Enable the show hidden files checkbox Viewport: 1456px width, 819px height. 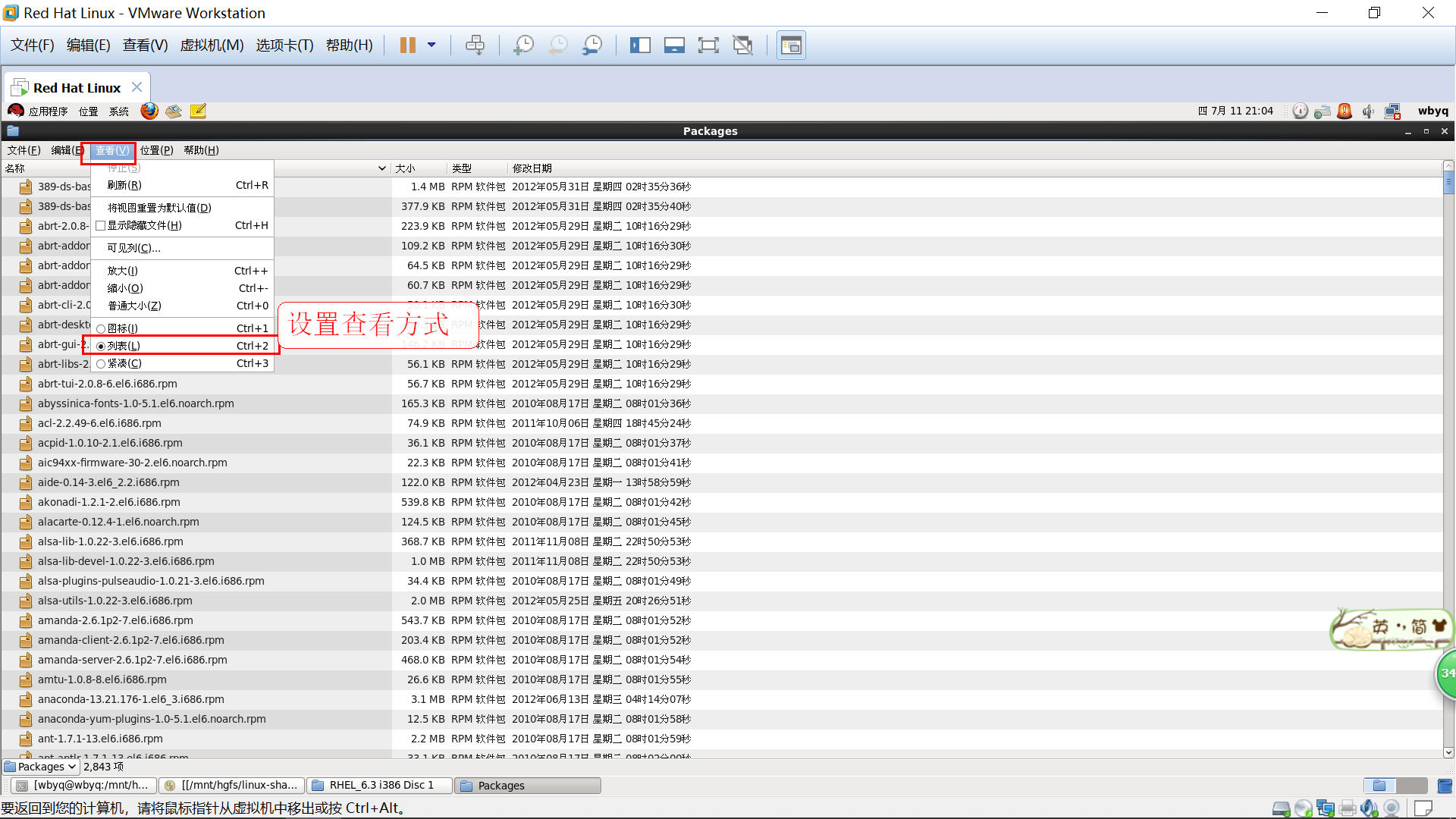[x=101, y=226]
